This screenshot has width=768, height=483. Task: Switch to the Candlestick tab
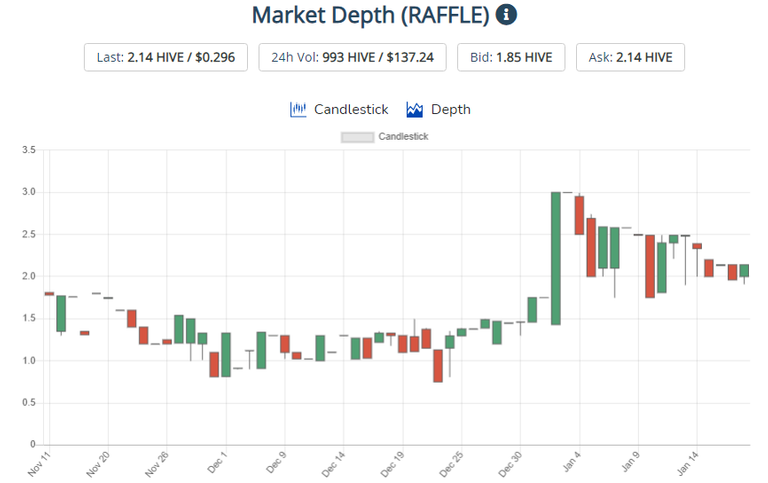click(338, 109)
